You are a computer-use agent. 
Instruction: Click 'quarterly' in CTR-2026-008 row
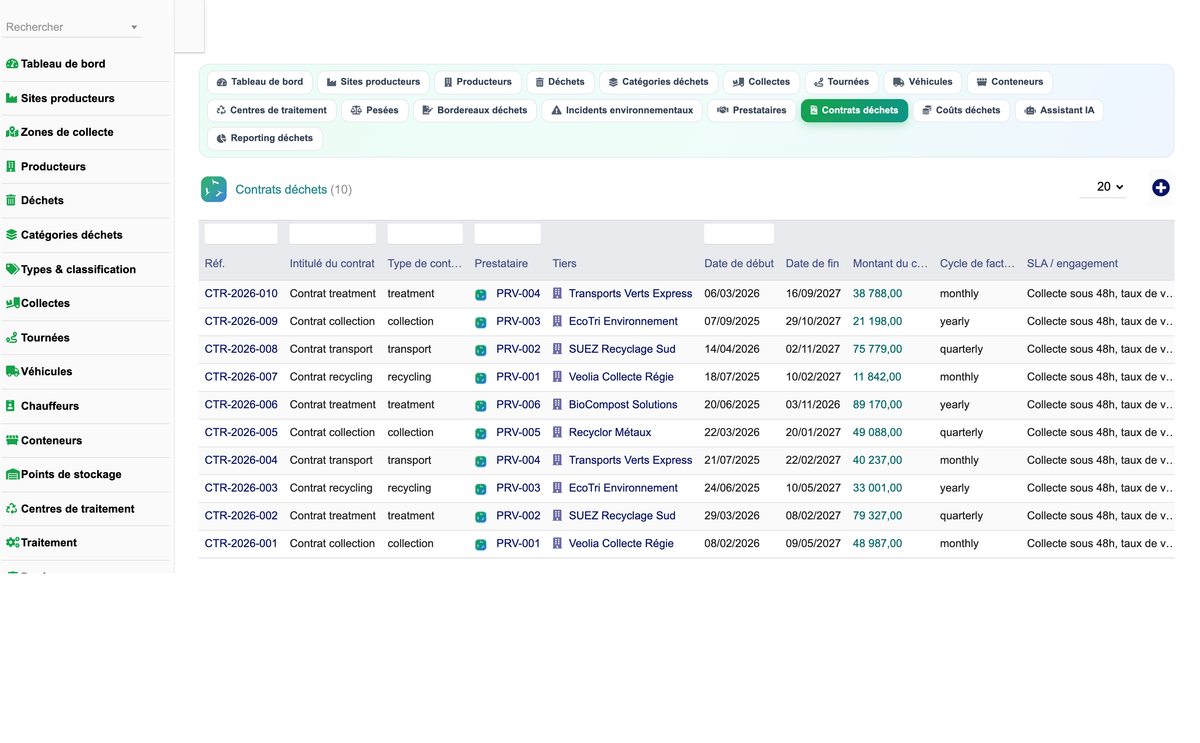coord(961,349)
